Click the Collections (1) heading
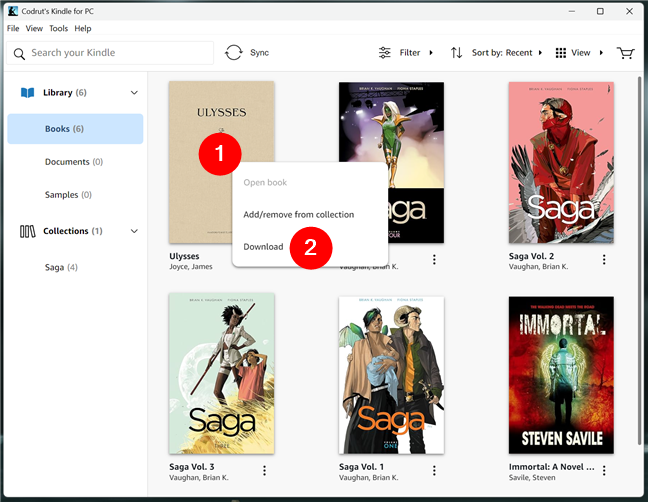Image resolution: width=648 pixels, height=502 pixels. pyautogui.click(x=73, y=231)
